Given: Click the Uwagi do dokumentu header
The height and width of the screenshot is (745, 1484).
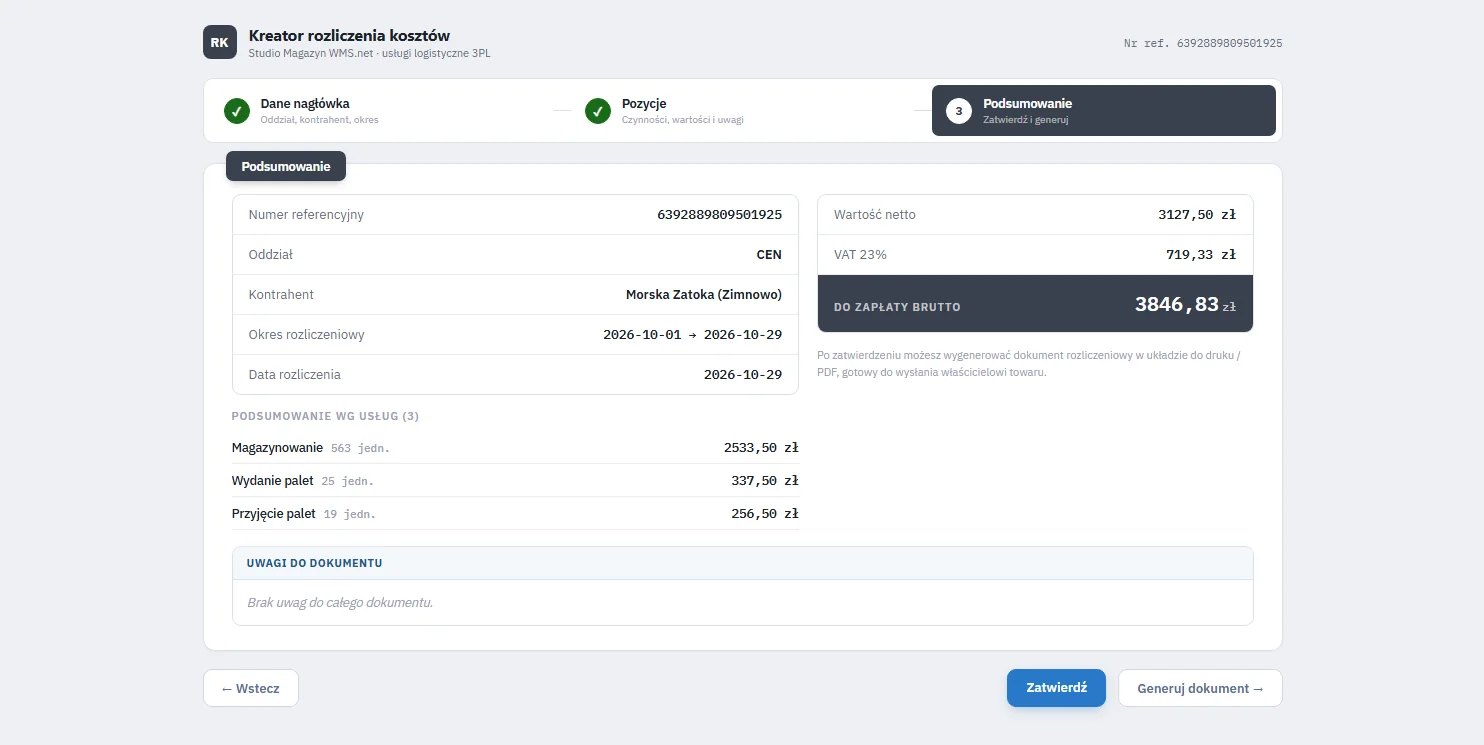Looking at the screenshot, I should click(742, 563).
